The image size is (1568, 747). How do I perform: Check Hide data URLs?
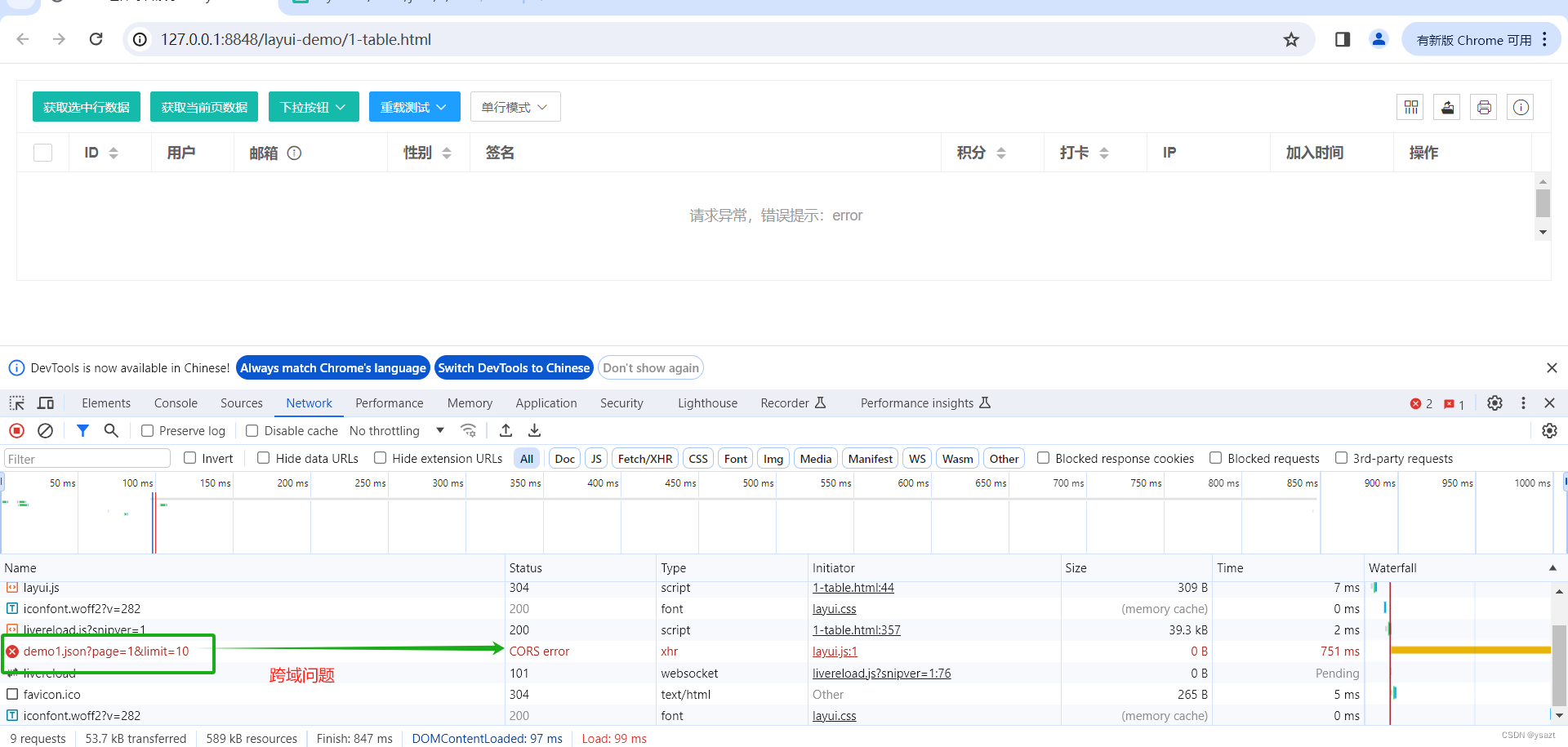263,458
